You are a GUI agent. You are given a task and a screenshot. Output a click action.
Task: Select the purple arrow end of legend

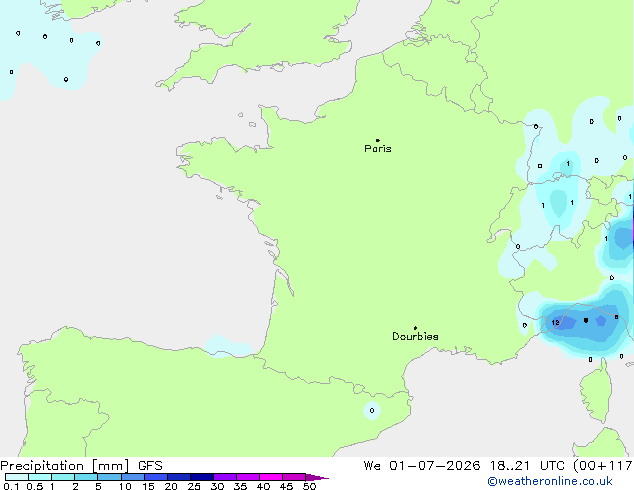coord(317,477)
